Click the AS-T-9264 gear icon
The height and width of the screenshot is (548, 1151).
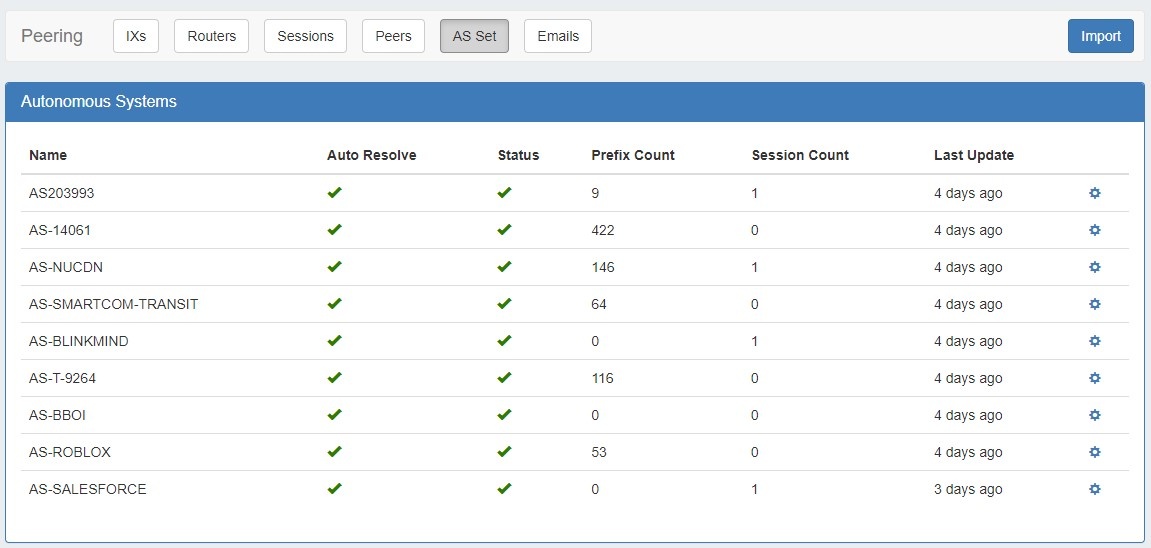coord(1094,378)
